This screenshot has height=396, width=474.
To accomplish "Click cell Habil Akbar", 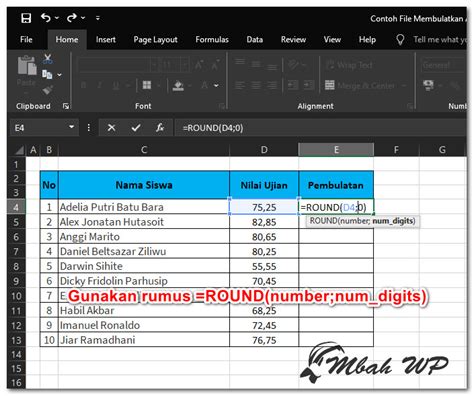I will pyautogui.click(x=144, y=310).
